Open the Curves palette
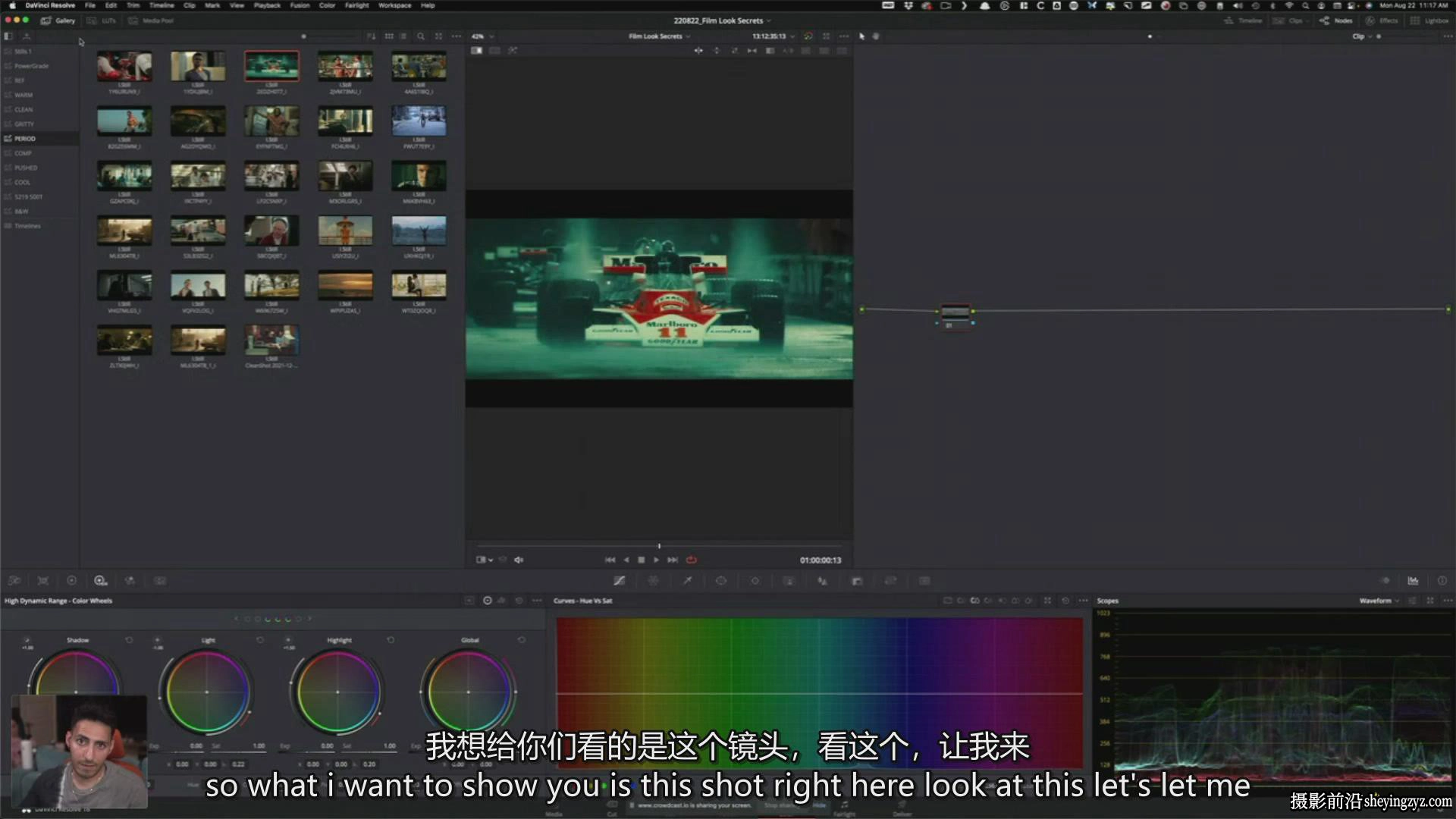Screen dimensions: 1456x819 [x=620, y=581]
